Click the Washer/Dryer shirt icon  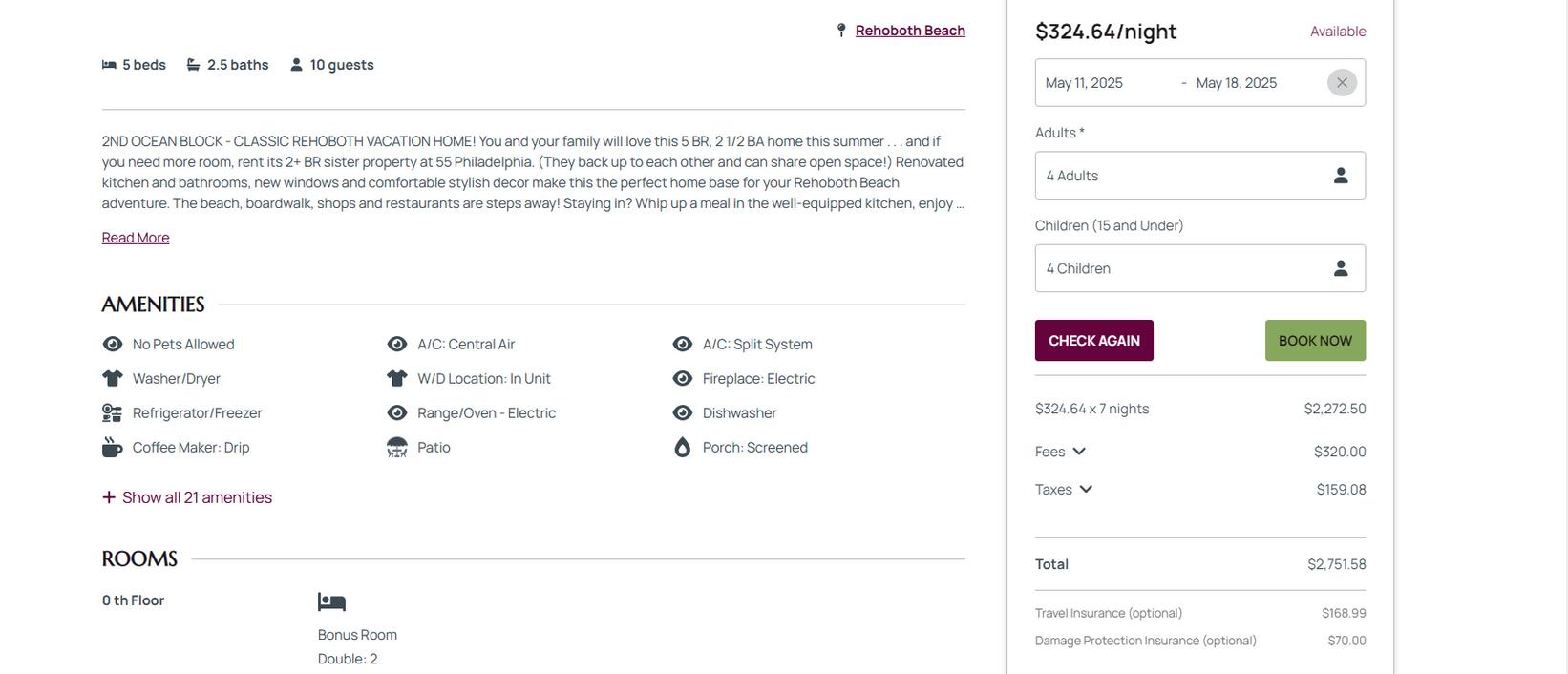(112, 378)
